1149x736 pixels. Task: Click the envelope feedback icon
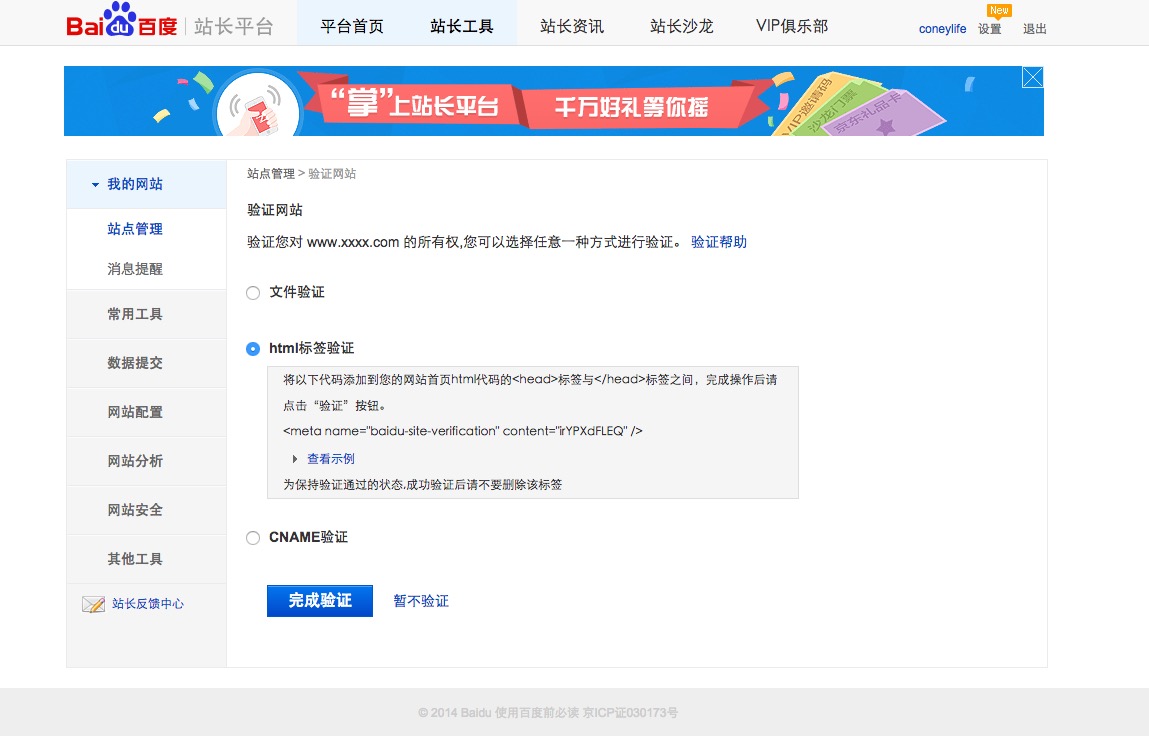pos(93,604)
